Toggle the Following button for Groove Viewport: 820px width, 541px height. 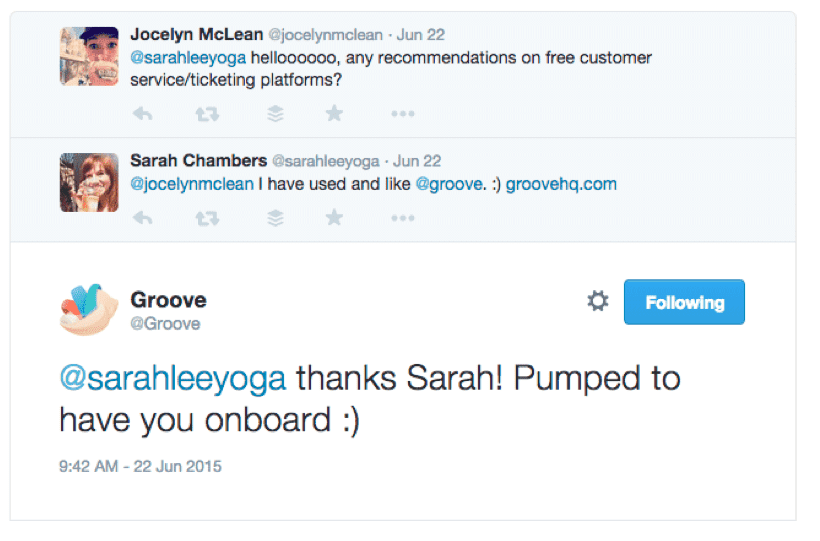[684, 302]
